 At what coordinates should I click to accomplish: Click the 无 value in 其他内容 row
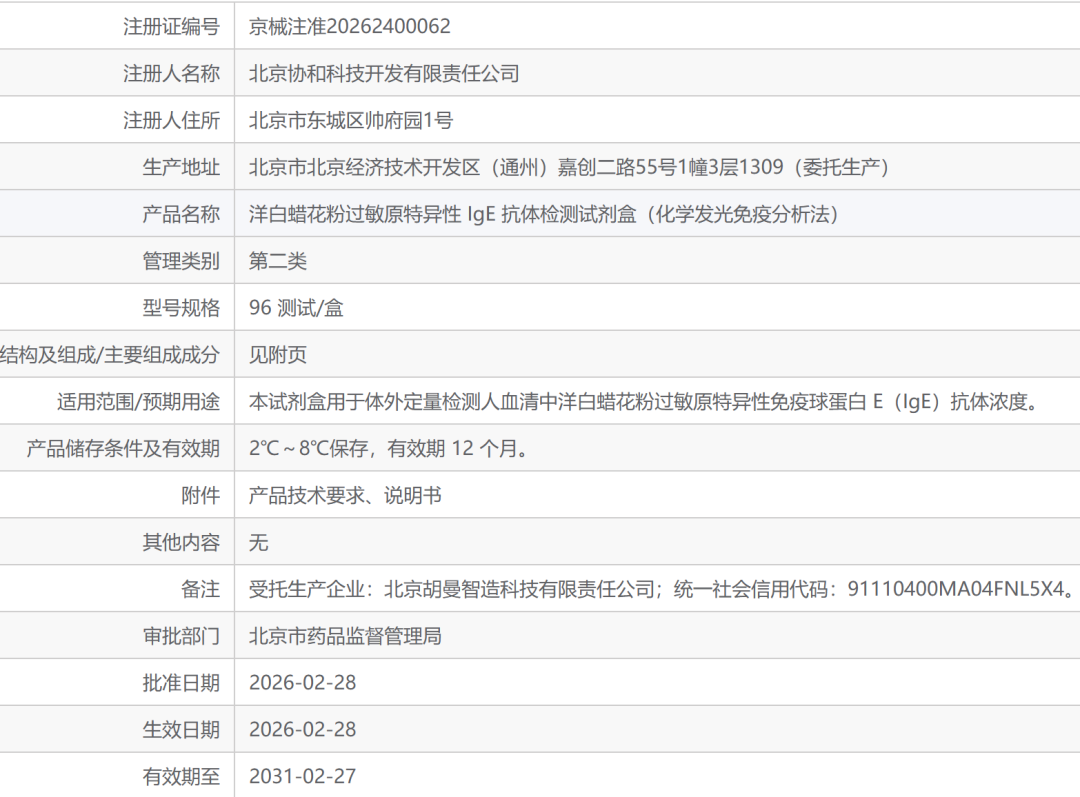coord(258,543)
